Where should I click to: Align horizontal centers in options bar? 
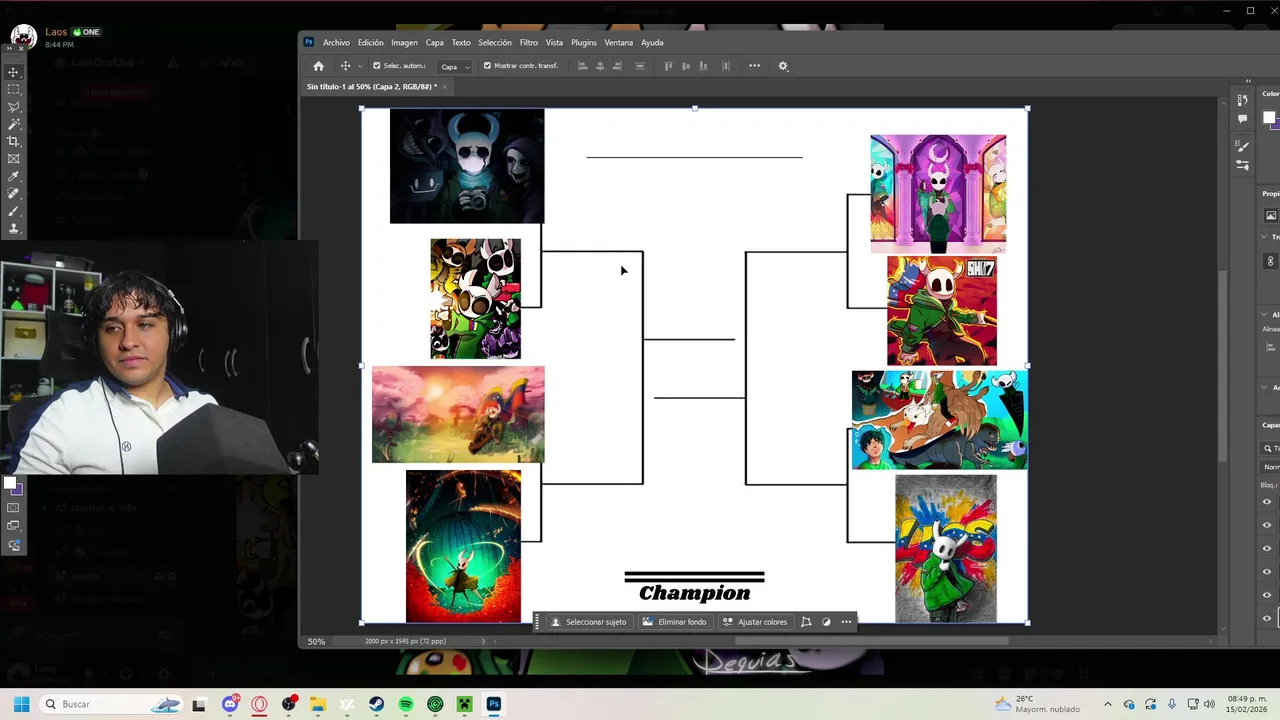pyautogui.click(x=600, y=66)
